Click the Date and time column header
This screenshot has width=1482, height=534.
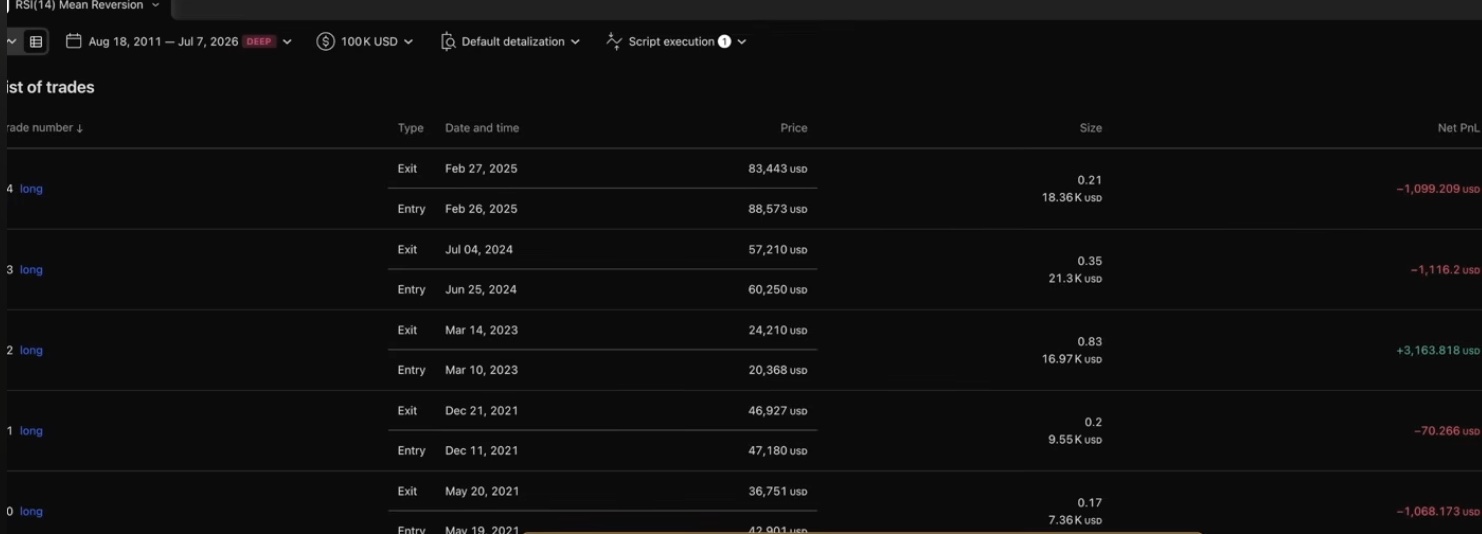[x=482, y=128]
